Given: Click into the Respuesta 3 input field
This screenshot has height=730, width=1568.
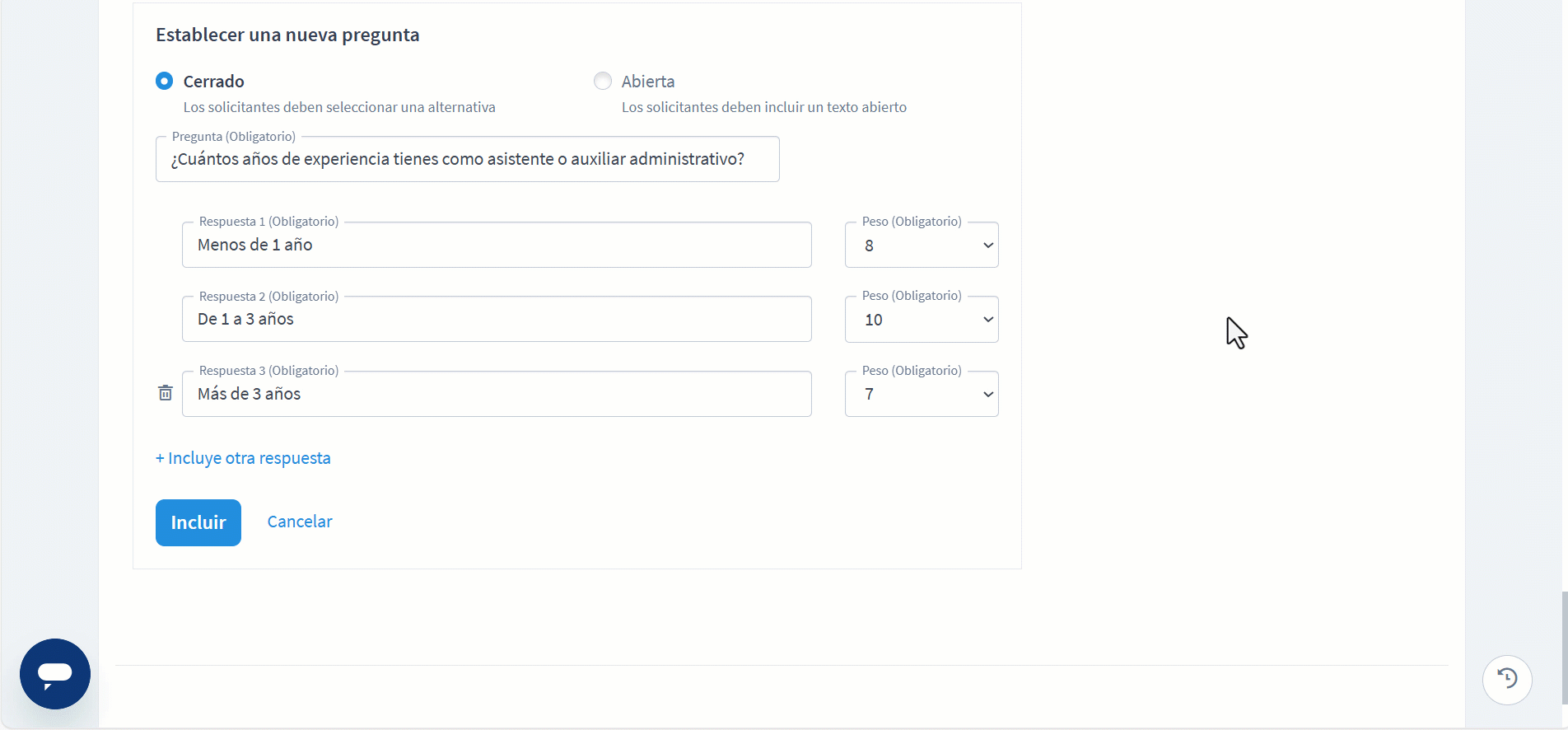Looking at the screenshot, I should pyautogui.click(x=497, y=394).
